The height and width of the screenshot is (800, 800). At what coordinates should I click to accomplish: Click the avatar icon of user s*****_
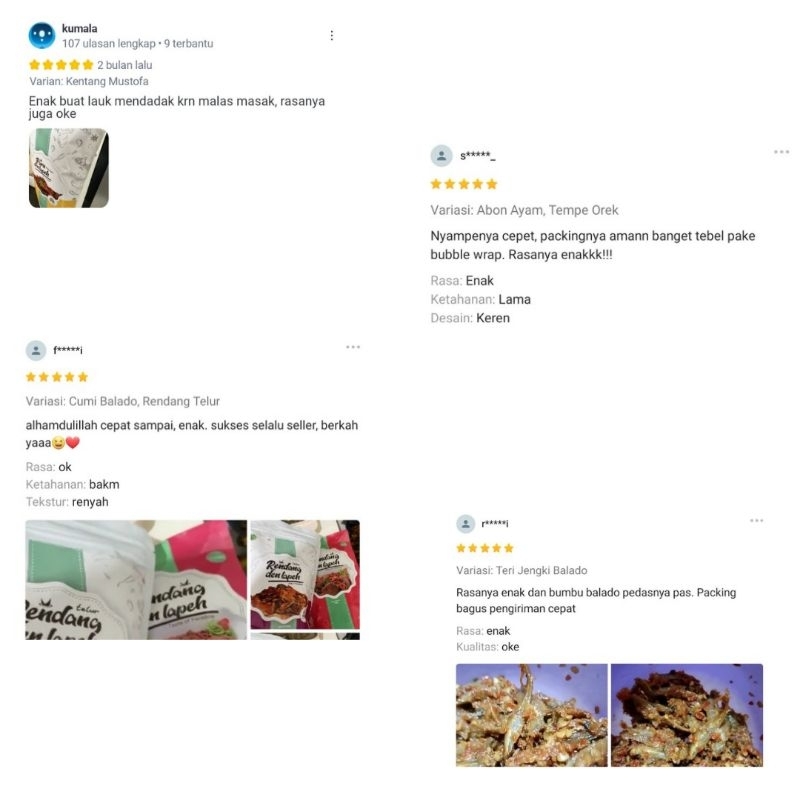pos(442,156)
